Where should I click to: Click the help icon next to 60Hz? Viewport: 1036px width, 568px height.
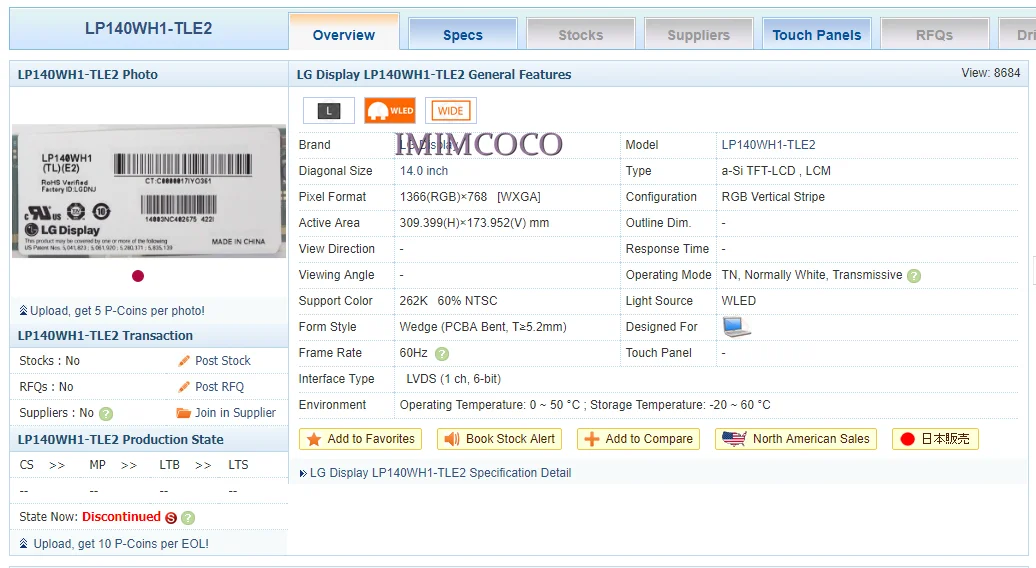[442, 354]
